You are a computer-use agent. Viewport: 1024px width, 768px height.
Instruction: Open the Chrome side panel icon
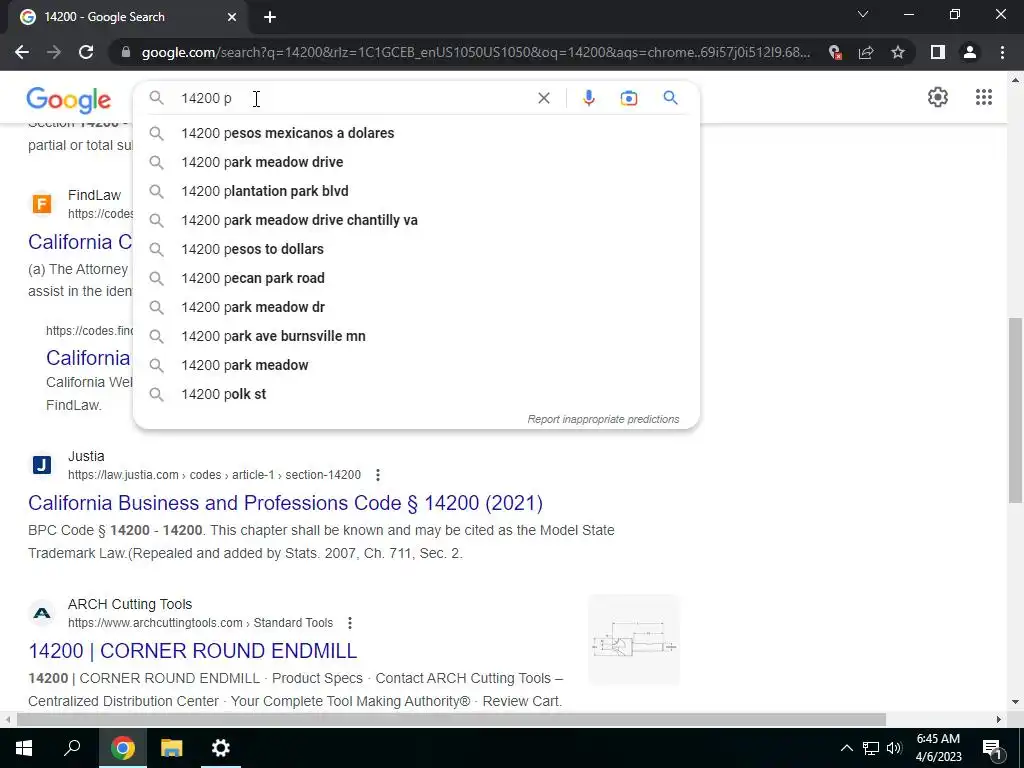(x=938, y=52)
